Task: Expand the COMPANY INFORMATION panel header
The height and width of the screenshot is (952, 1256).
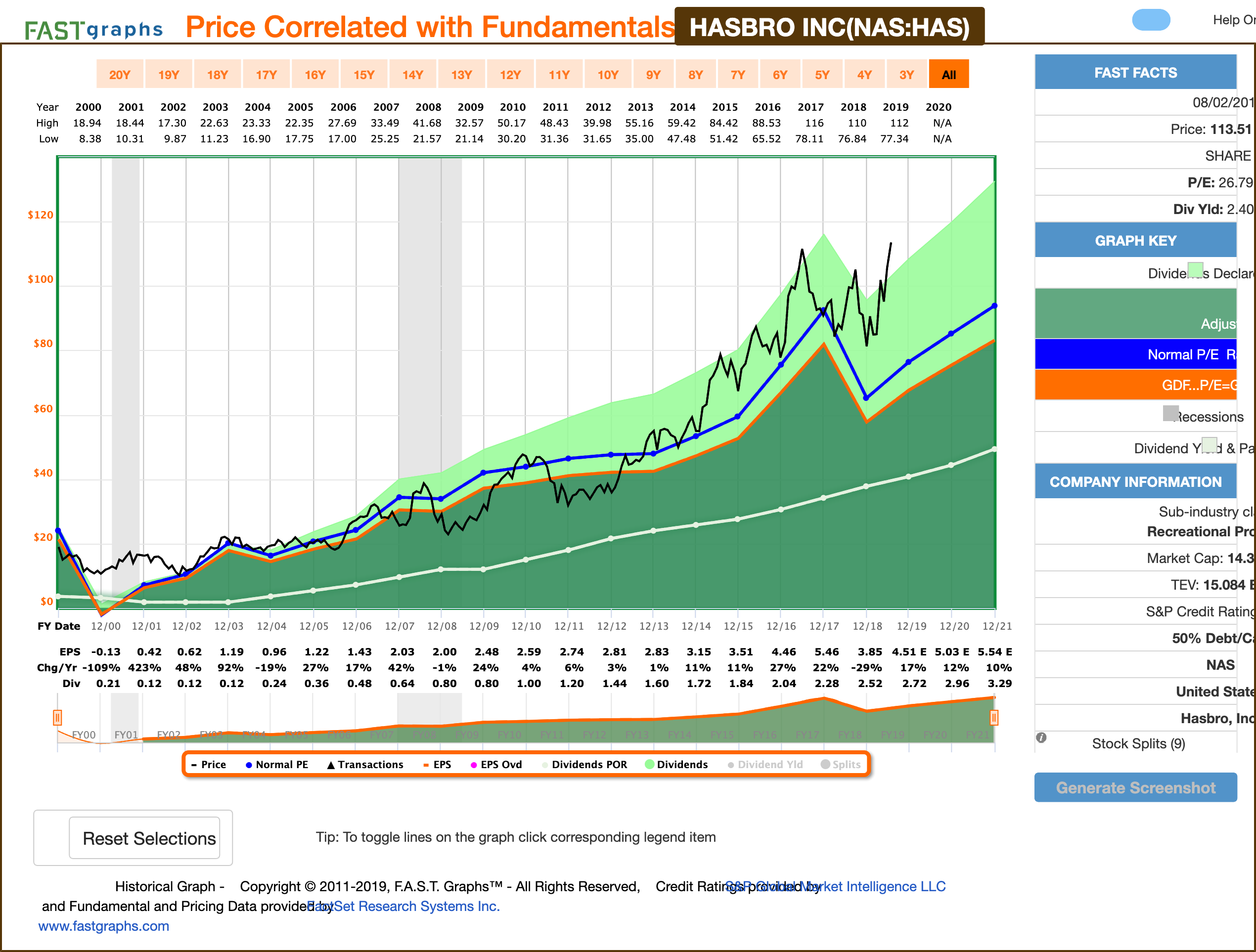Action: (1136, 481)
